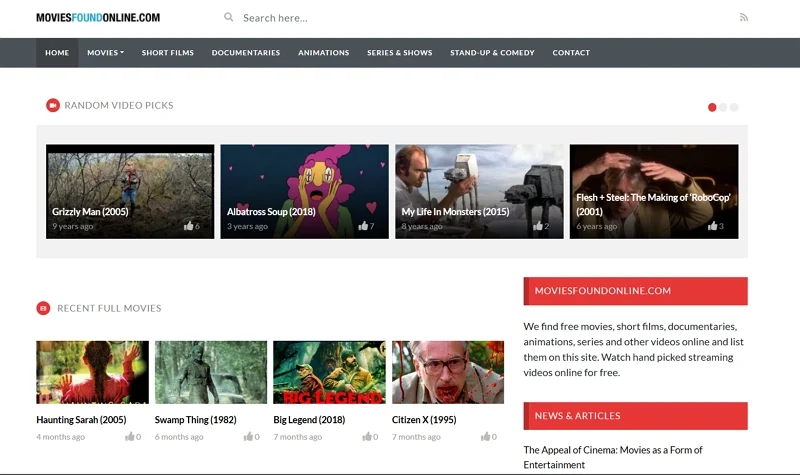Viewport: 800px width, 475px height.
Task: Click the search magnifier icon
Action: (x=229, y=17)
